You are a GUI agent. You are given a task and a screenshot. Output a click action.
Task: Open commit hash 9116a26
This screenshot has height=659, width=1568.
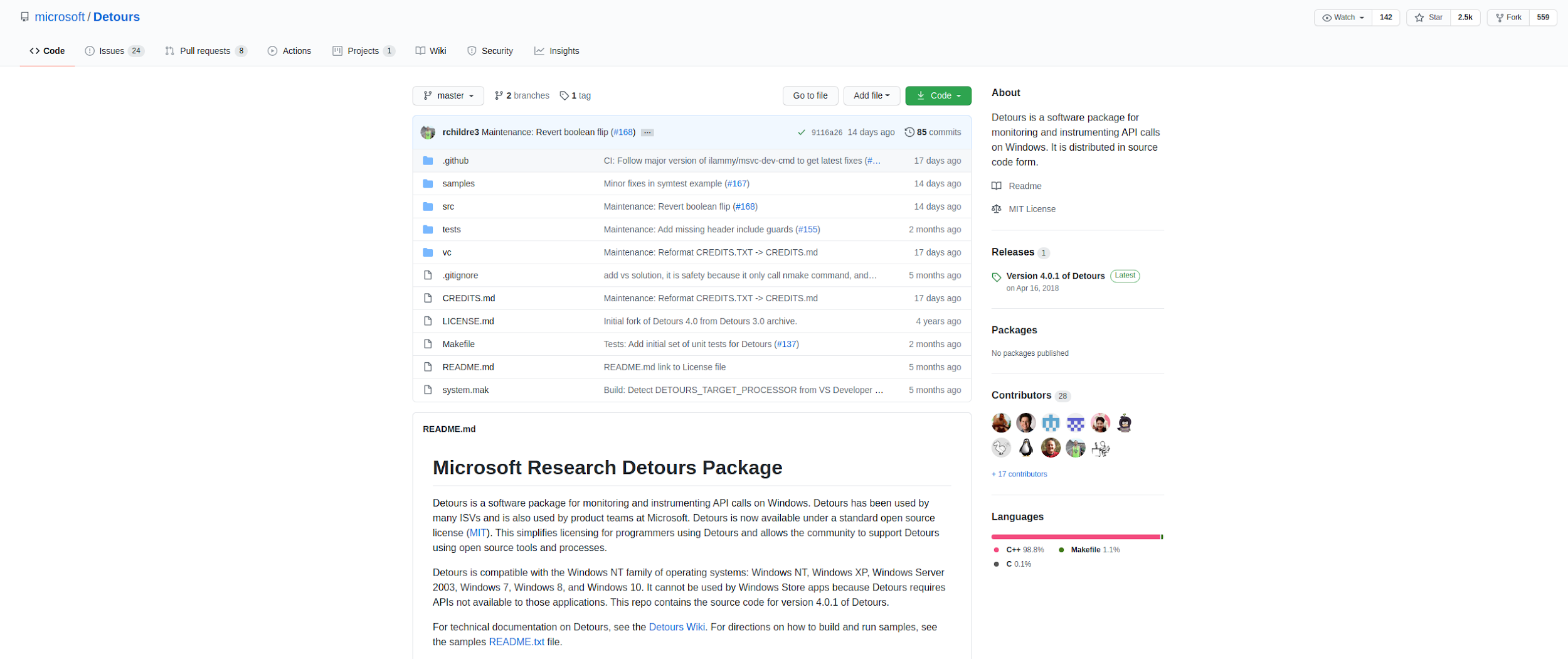pyautogui.click(x=827, y=132)
